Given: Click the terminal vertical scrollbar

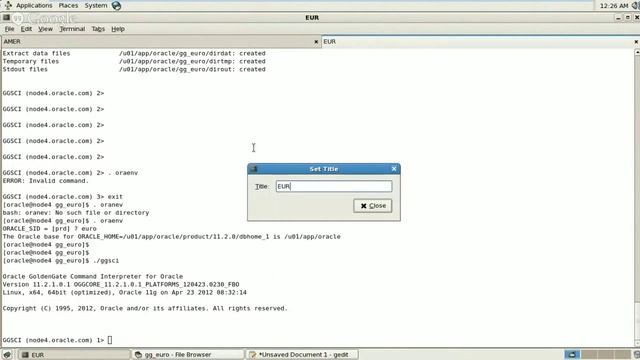Looking at the screenshot, I should pos(637,198).
